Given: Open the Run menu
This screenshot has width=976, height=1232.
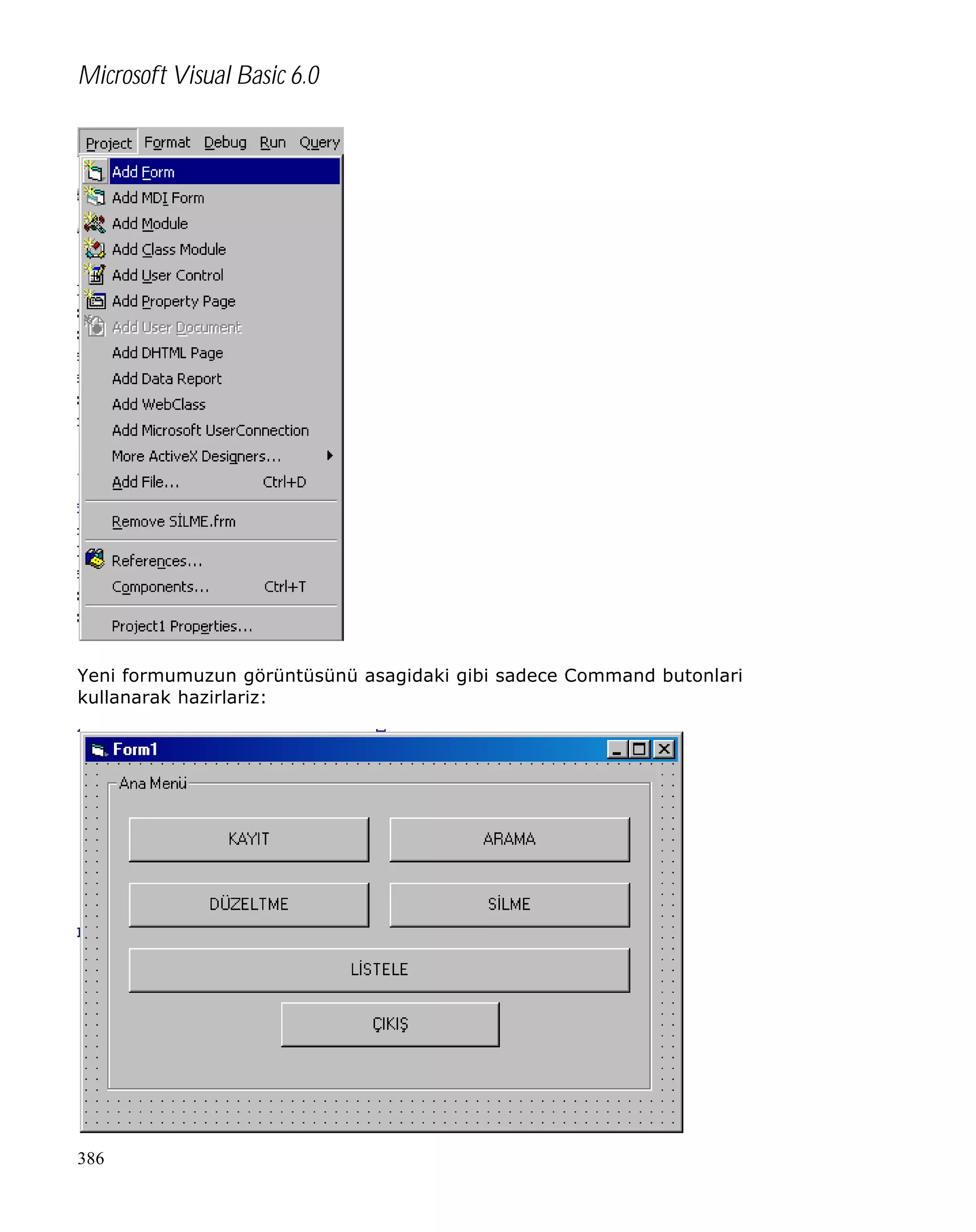Looking at the screenshot, I should coord(273,142).
